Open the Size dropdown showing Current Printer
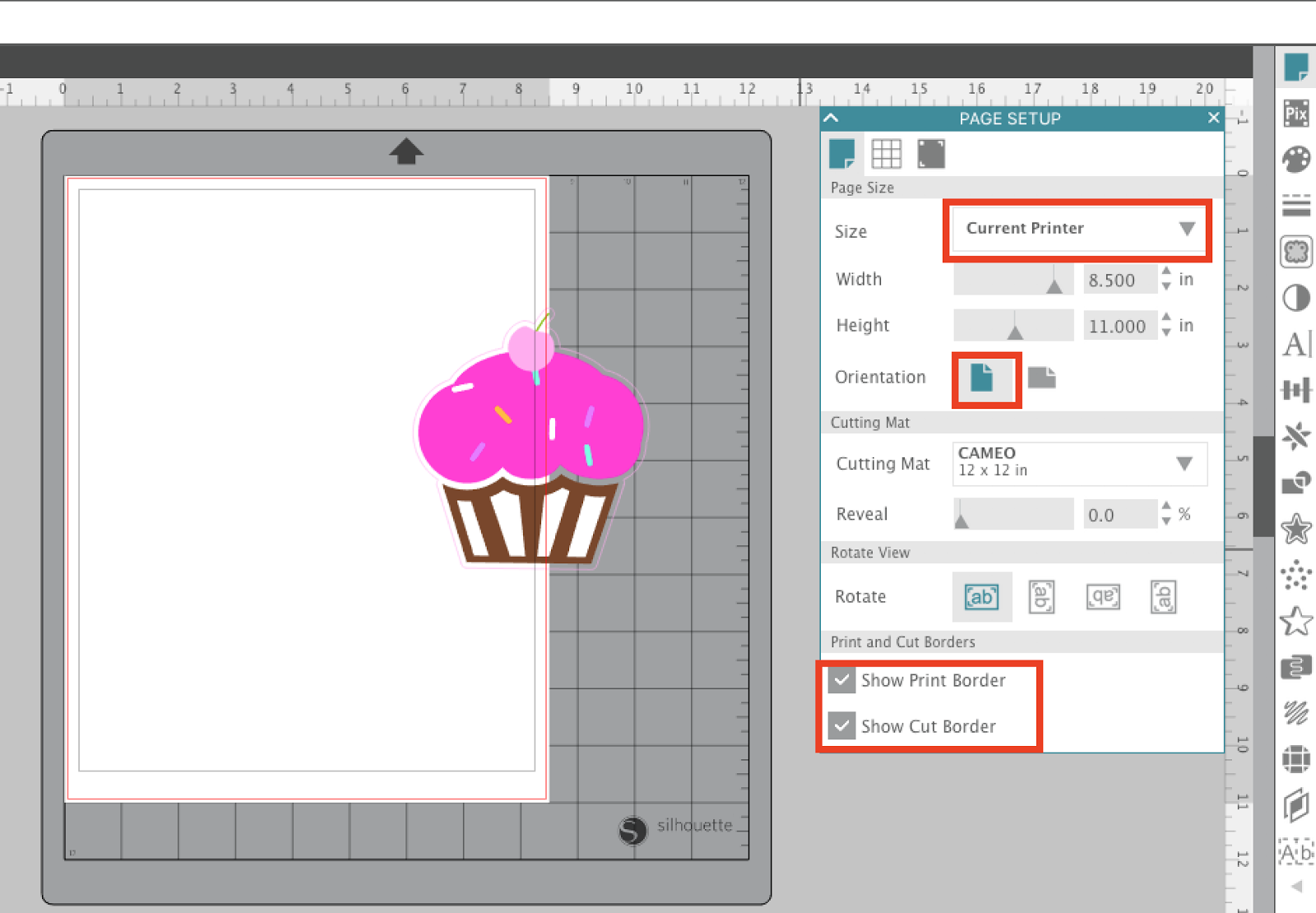The image size is (1316, 913). click(1077, 229)
